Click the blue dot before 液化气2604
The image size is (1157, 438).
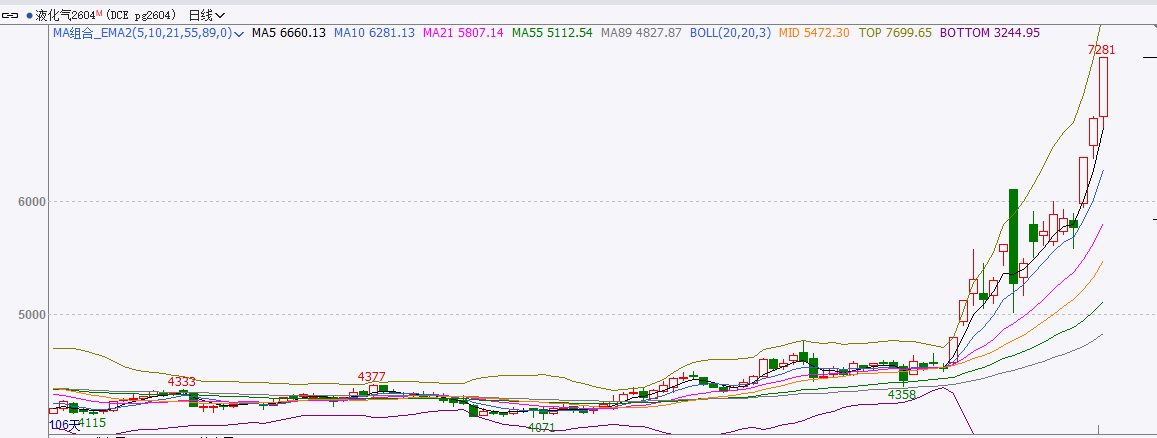[29, 16]
